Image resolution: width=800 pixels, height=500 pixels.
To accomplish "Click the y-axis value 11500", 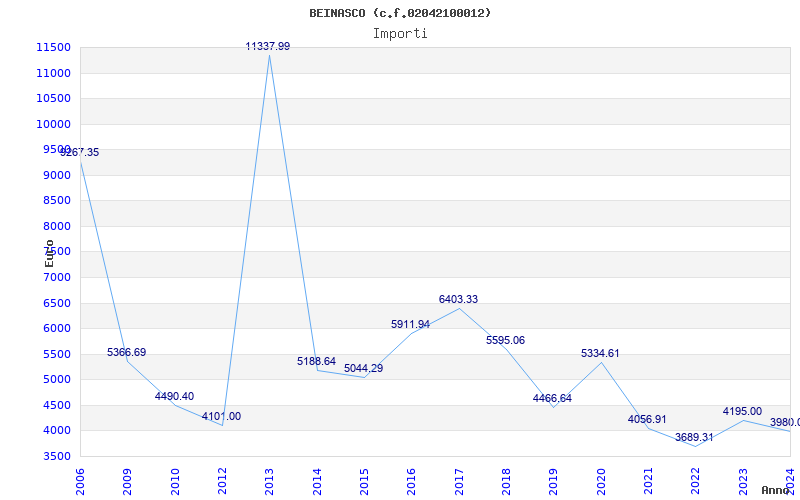I will pos(53,47).
